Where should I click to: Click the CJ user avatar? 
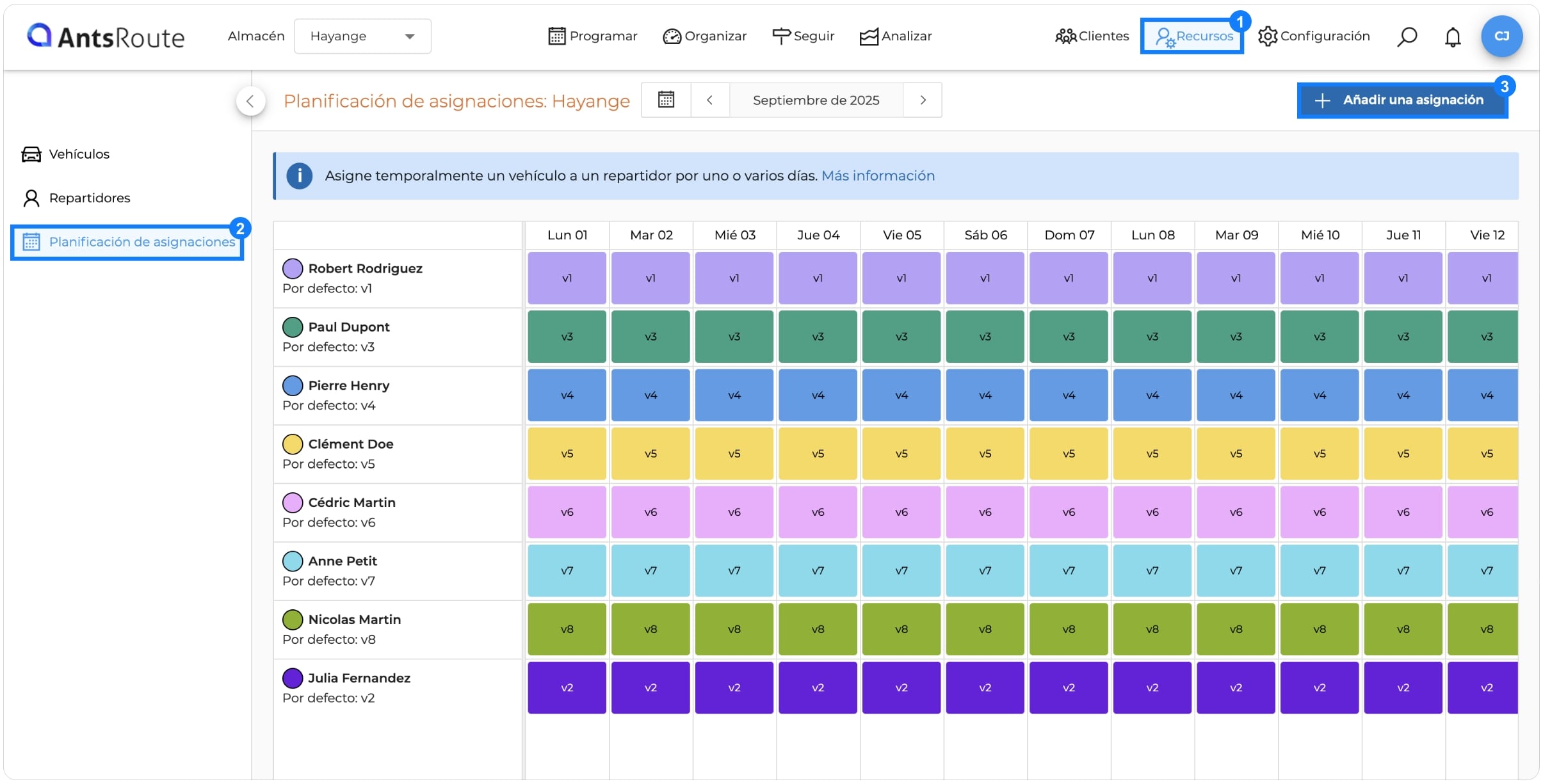point(1501,36)
